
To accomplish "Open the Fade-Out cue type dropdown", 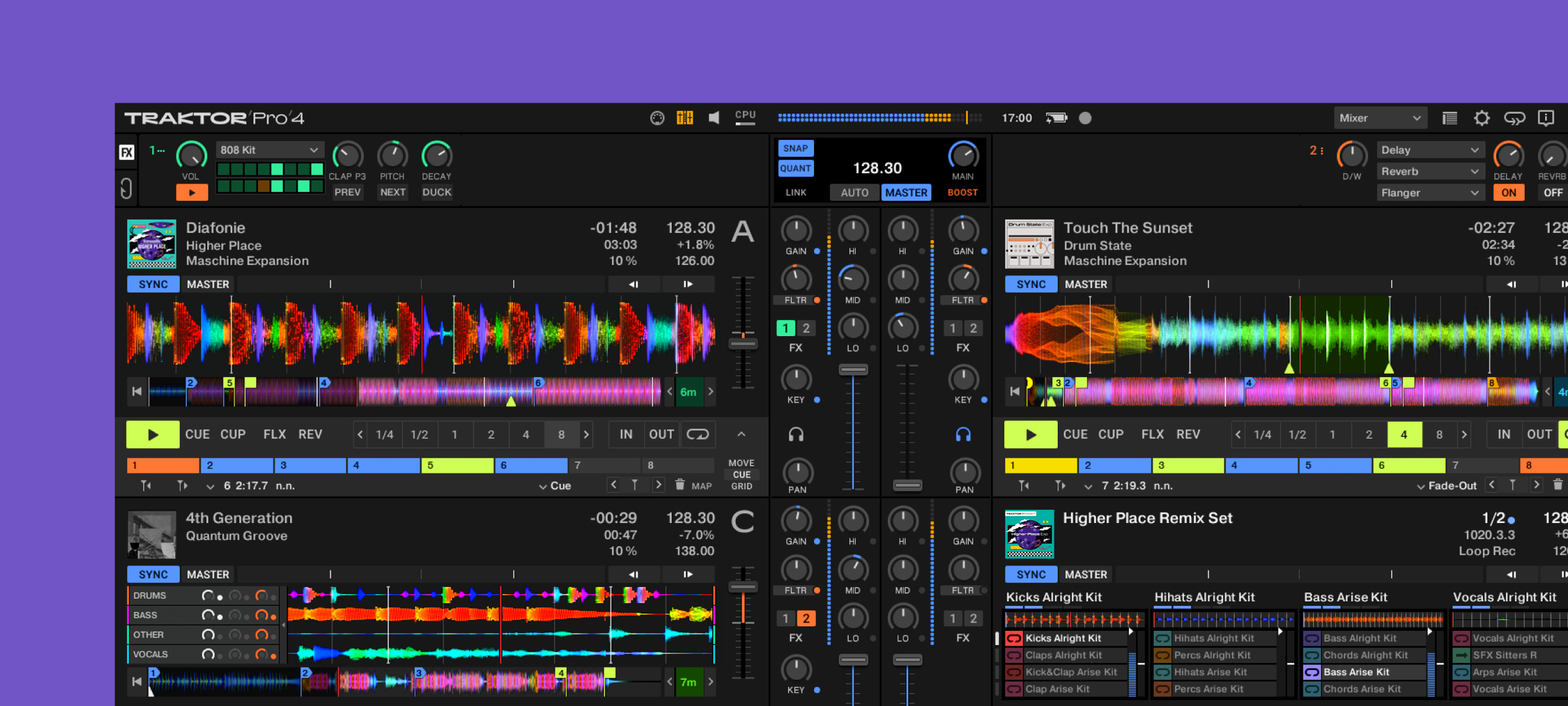I will (1446, 486).
